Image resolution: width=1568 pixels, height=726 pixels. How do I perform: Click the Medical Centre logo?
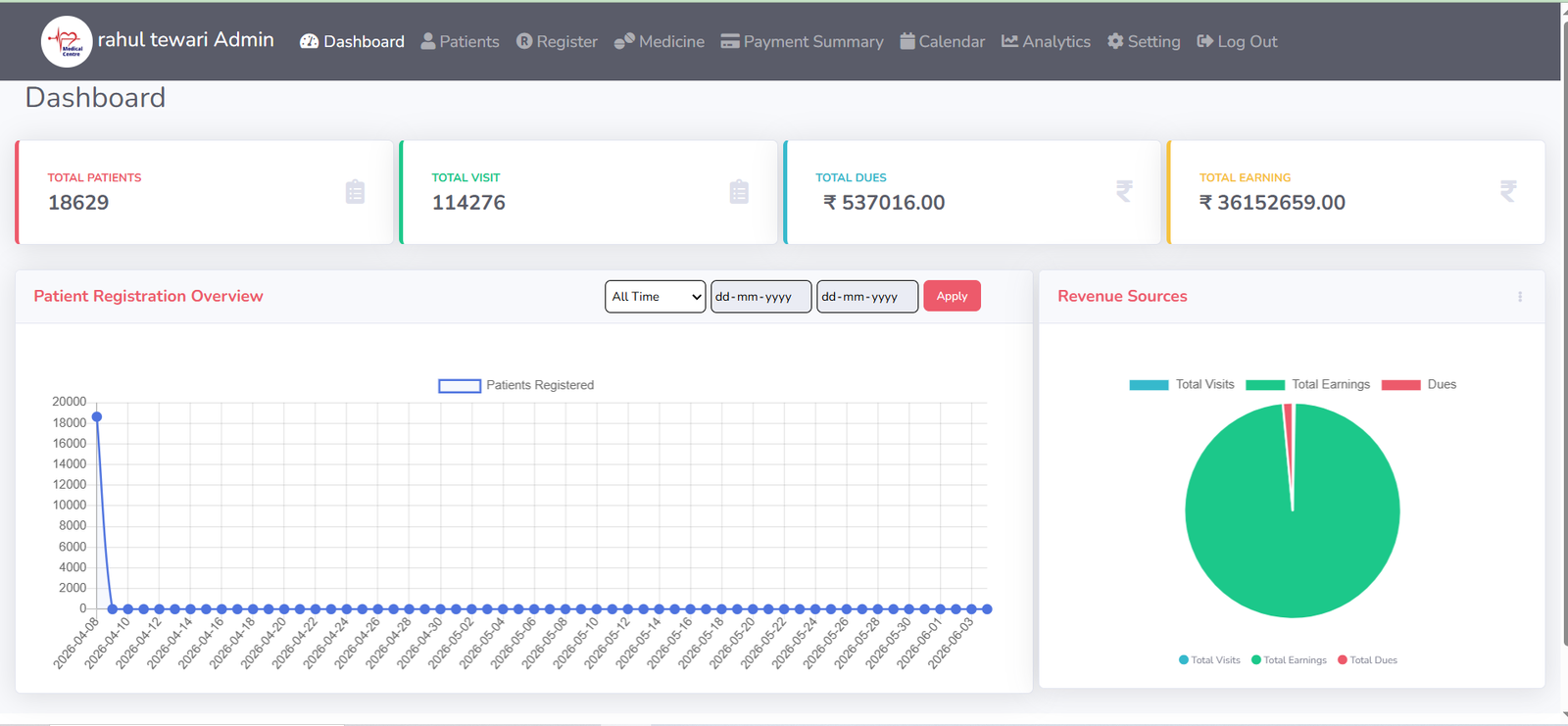67,41
